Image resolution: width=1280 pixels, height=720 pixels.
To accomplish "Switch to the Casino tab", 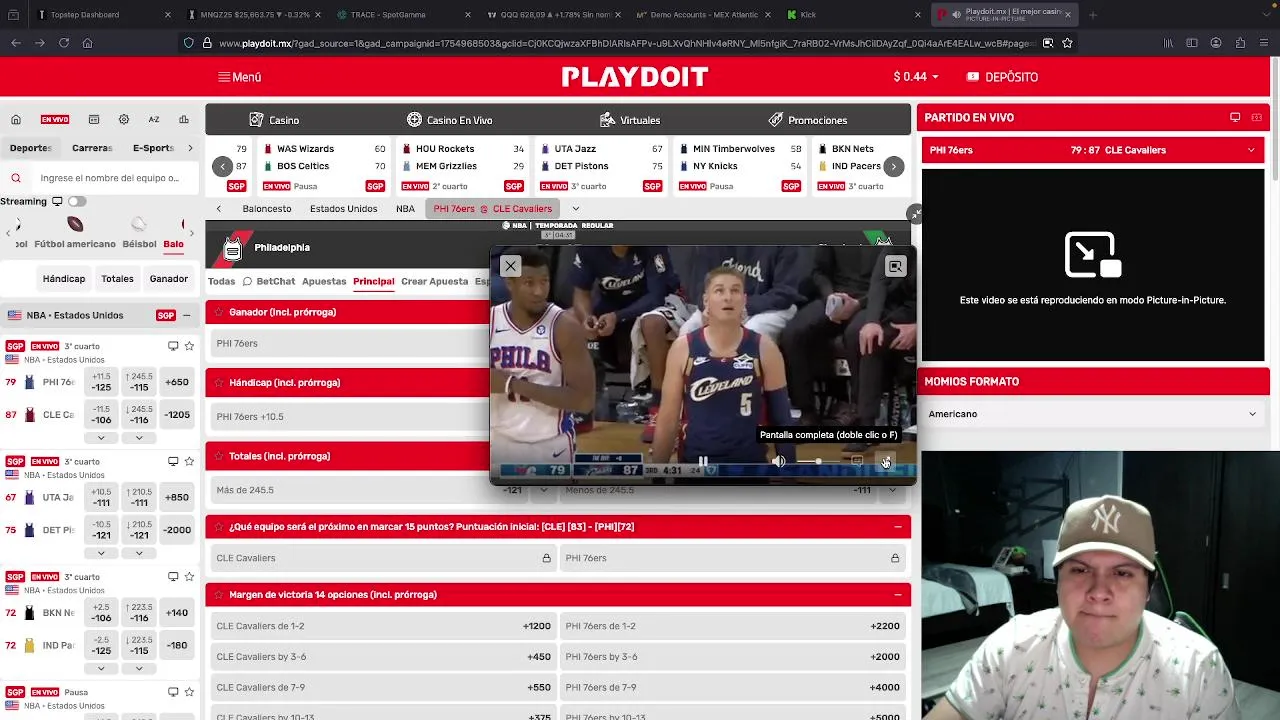I will click(274, 120).
